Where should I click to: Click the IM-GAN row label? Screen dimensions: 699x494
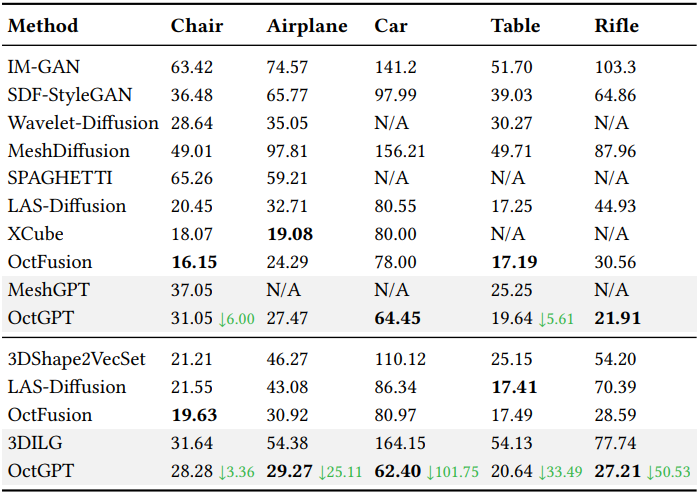coord(44,68)
